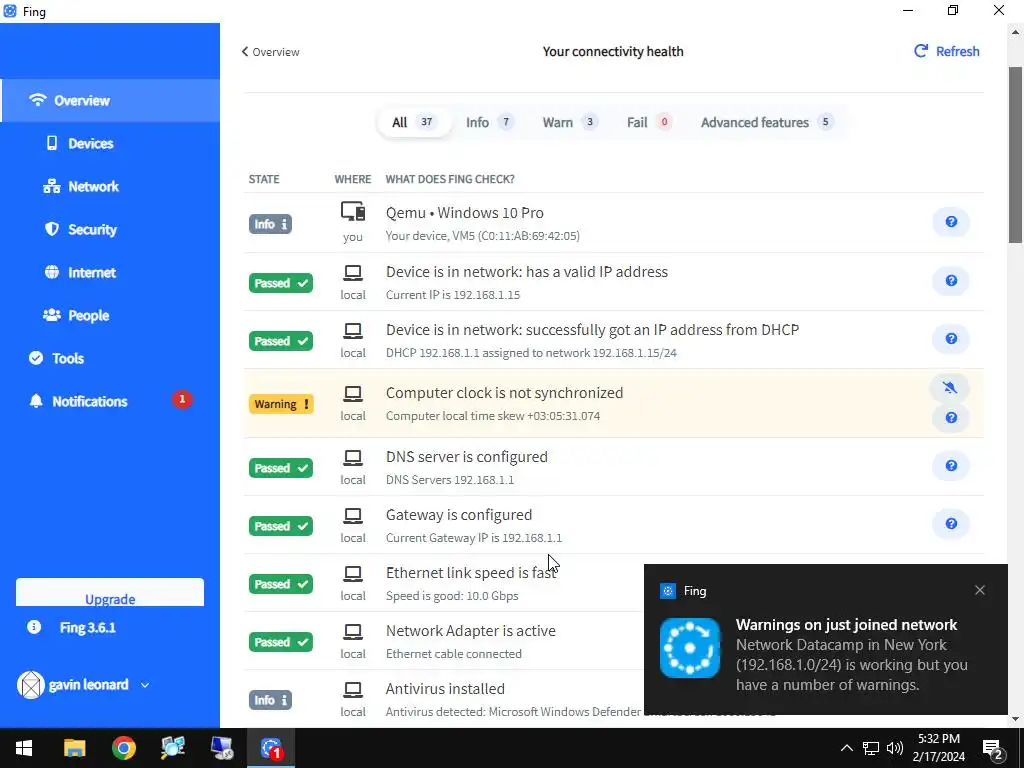Click the Refresh button
Image resolution: width=1024 pixels, height=768 pixels.
coord(946,52)
